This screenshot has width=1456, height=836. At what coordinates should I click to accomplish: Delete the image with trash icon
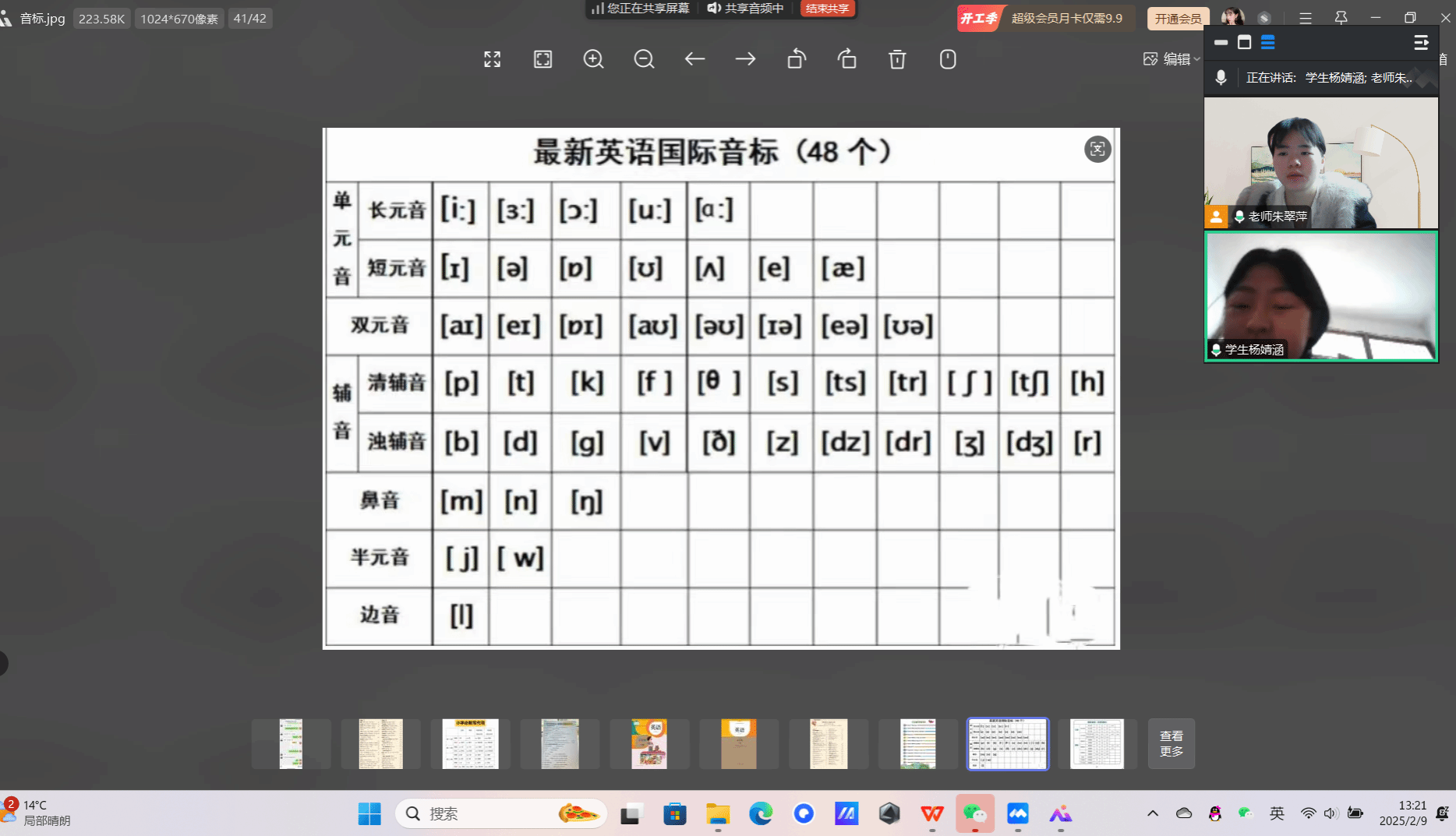(897, 59)
